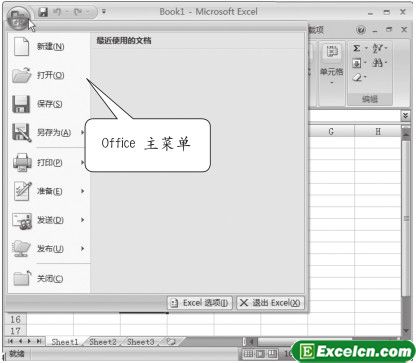Click the folder icon beside 关闭

22,278
